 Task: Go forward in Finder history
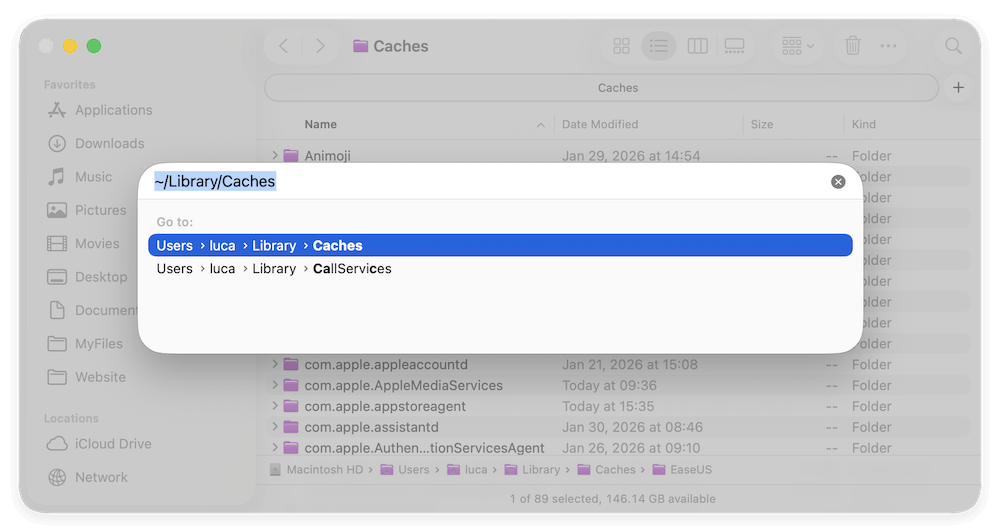[x=321, y=46]
